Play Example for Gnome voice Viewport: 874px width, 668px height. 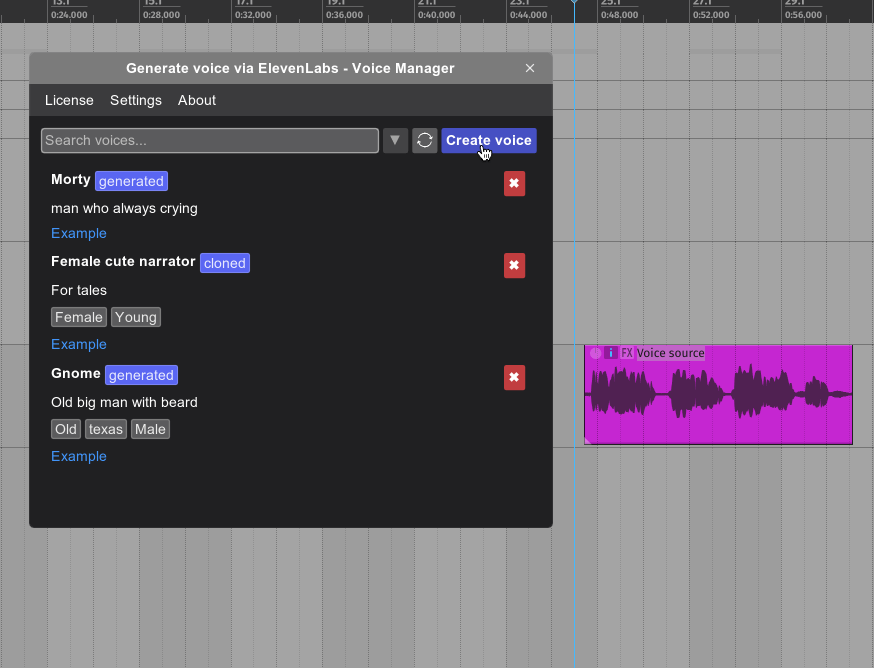click(79, 456)
